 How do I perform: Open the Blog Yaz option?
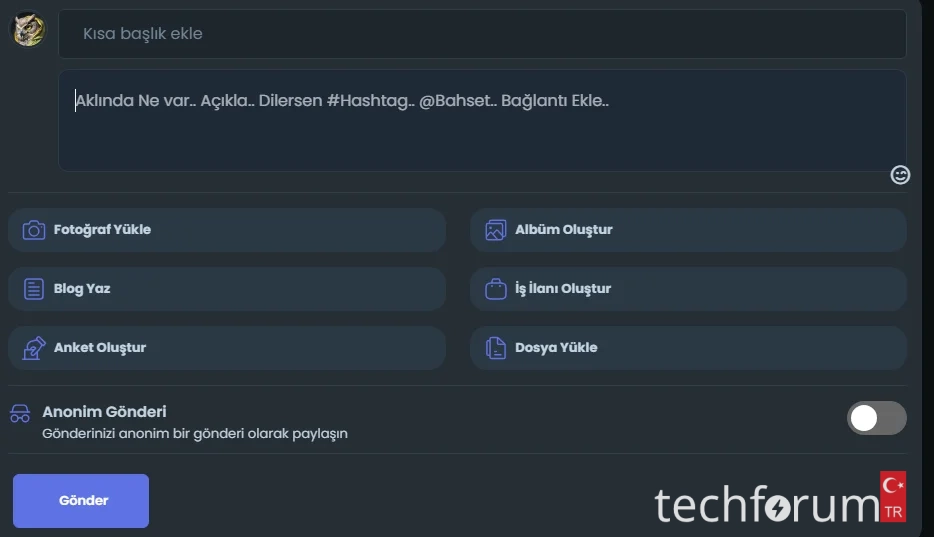point(82,289)
